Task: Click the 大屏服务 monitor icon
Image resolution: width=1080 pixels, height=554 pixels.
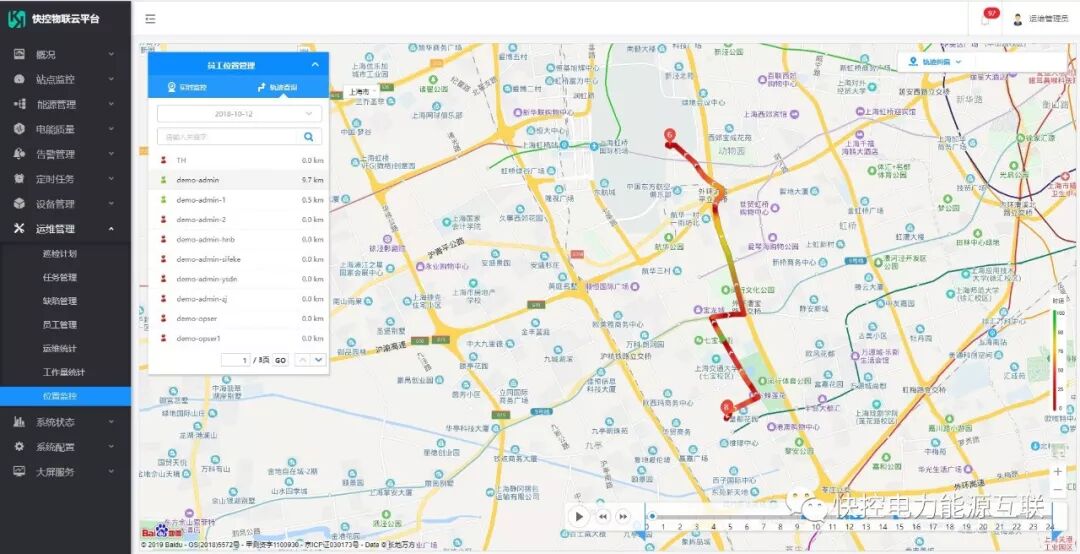Action: click(19, 471)
